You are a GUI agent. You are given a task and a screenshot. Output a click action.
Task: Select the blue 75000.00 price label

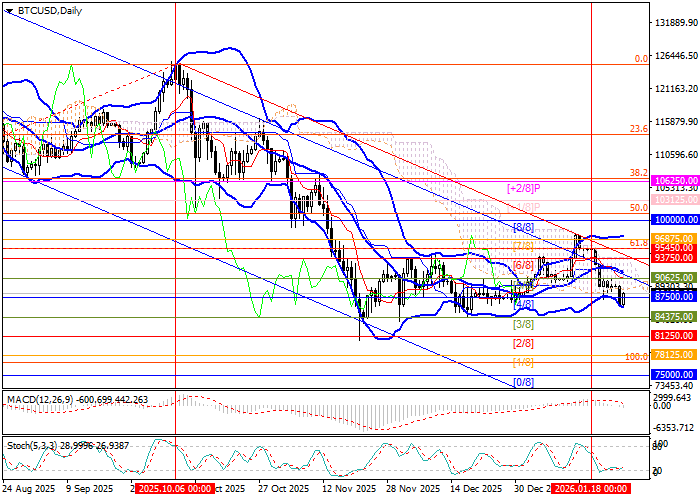pos(673,374)
